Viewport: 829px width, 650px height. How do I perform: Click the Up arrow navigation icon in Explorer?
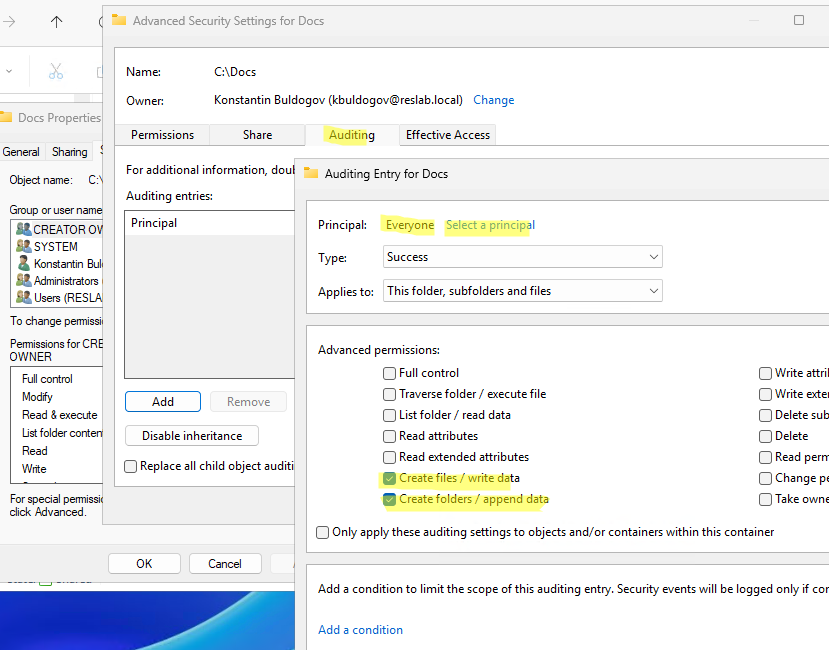point(56,21)
